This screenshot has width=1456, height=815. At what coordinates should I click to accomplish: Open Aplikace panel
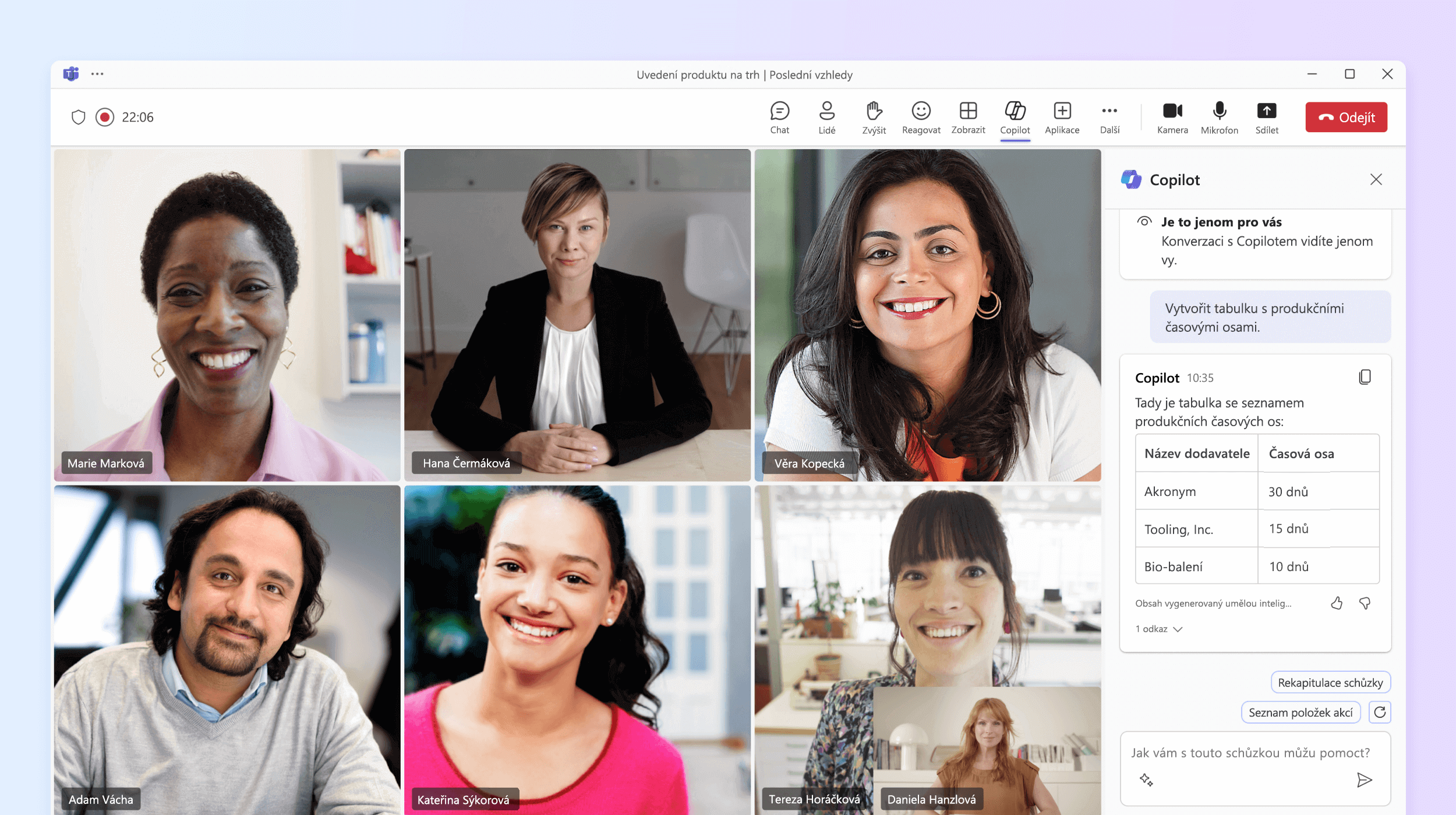[1062, 116]
